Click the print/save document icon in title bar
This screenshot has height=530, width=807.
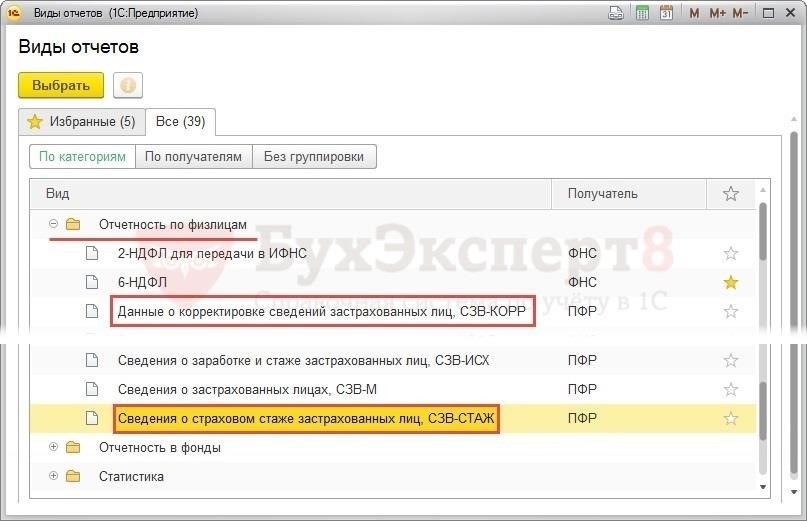[x=616, y=13]
